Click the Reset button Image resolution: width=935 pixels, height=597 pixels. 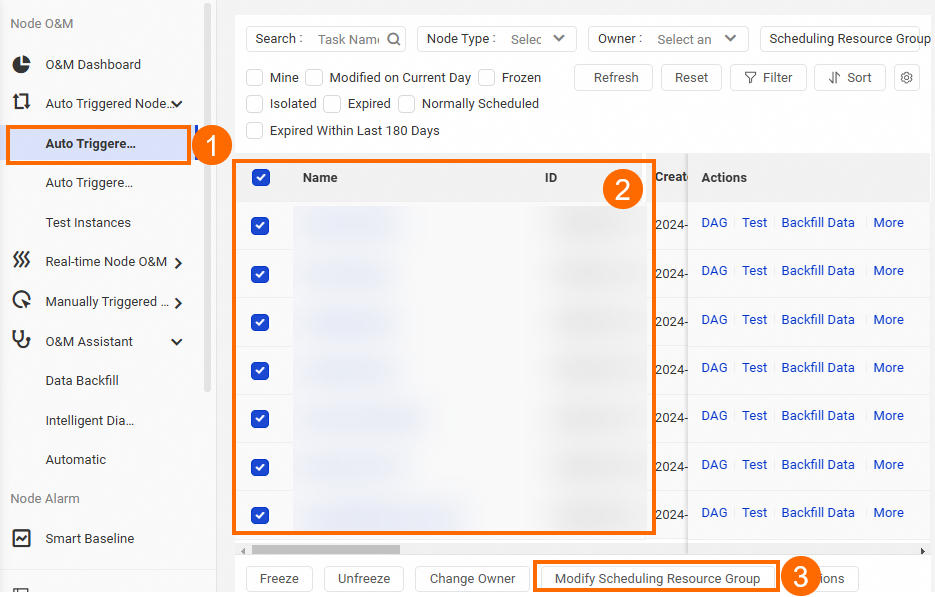click(691, 78)
